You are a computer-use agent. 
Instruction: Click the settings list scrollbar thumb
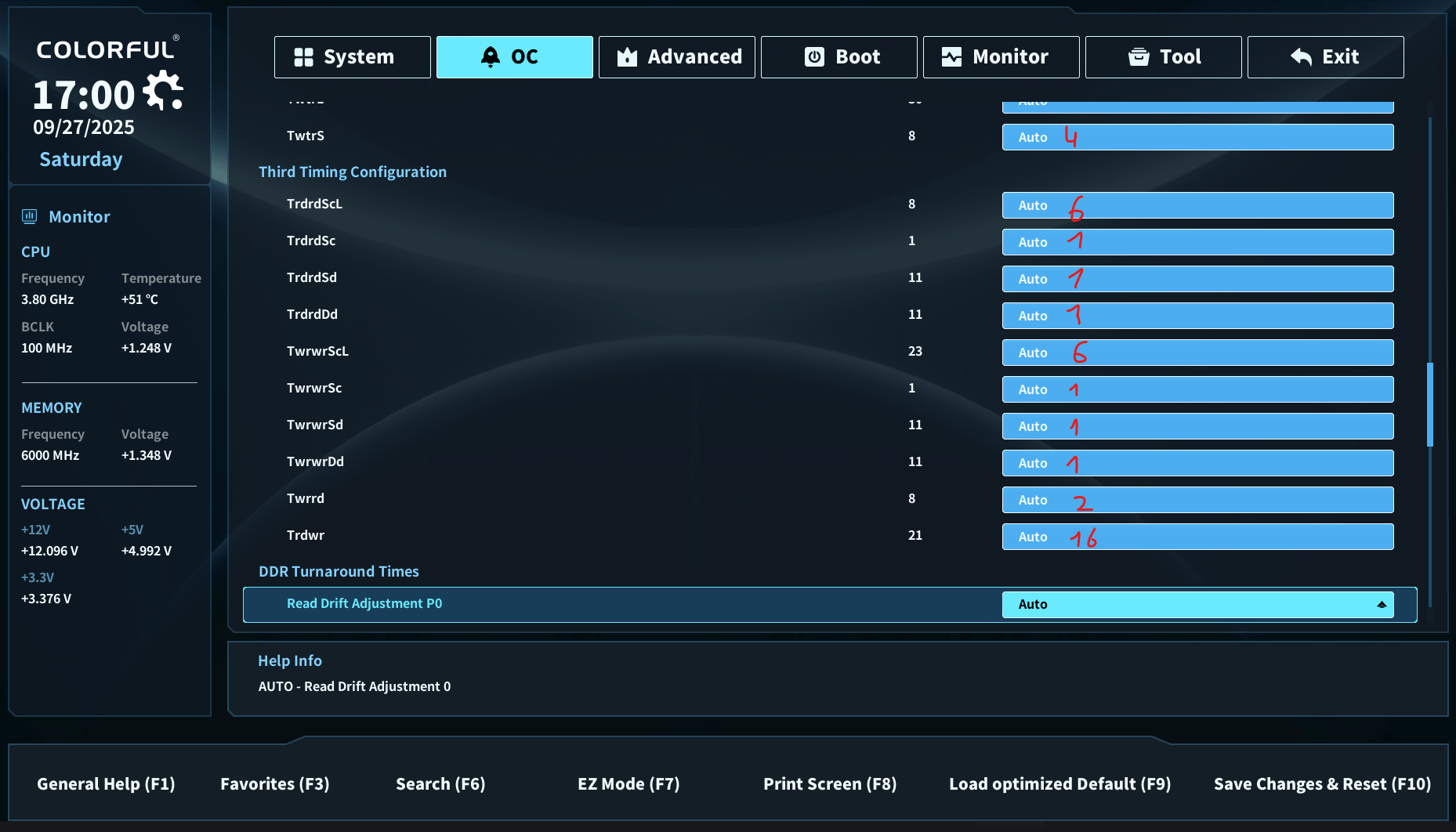click(x=1430, y=404)
